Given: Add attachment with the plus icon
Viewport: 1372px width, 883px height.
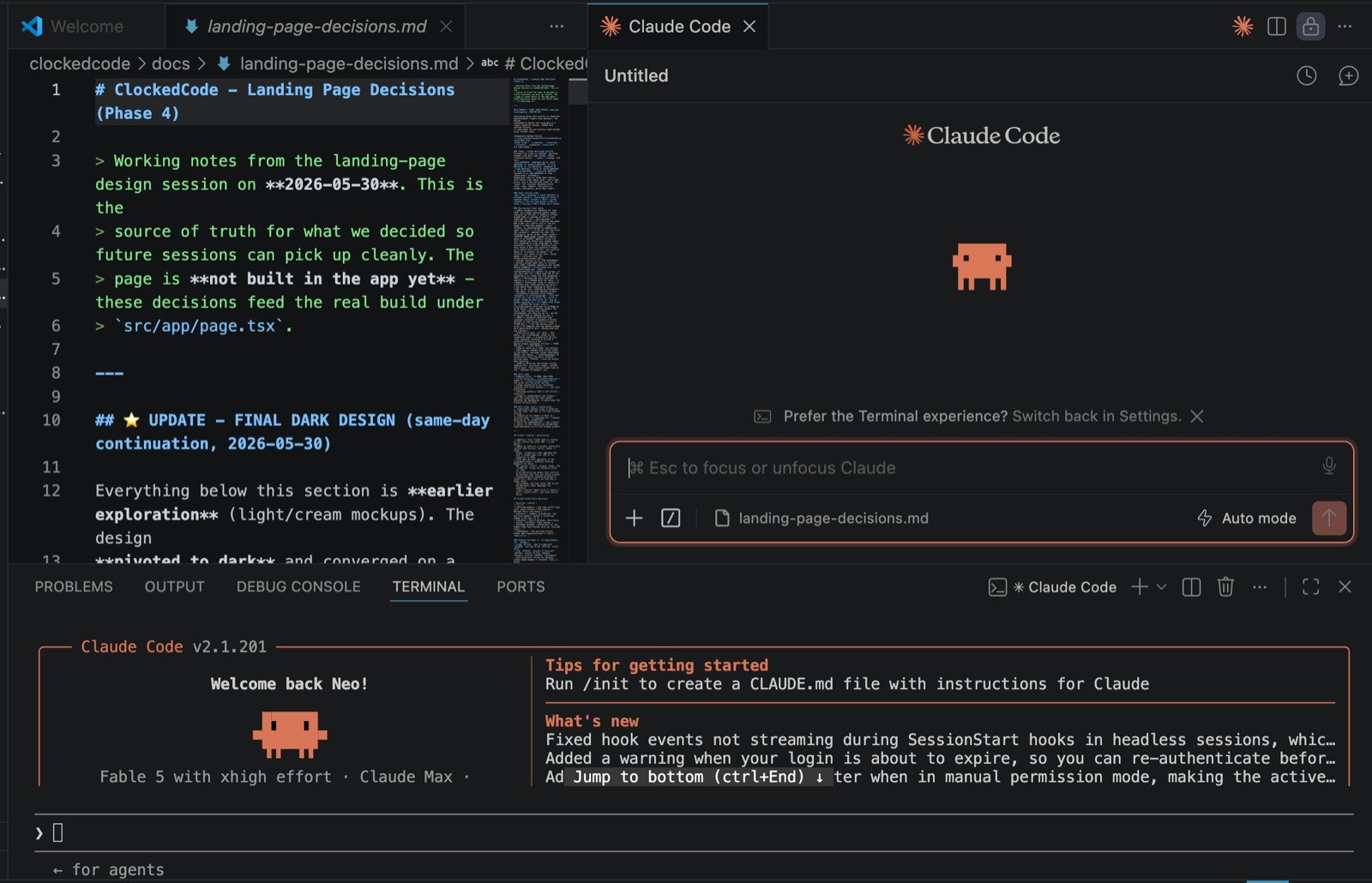Looking at the screenshot, I should [634, 518].
